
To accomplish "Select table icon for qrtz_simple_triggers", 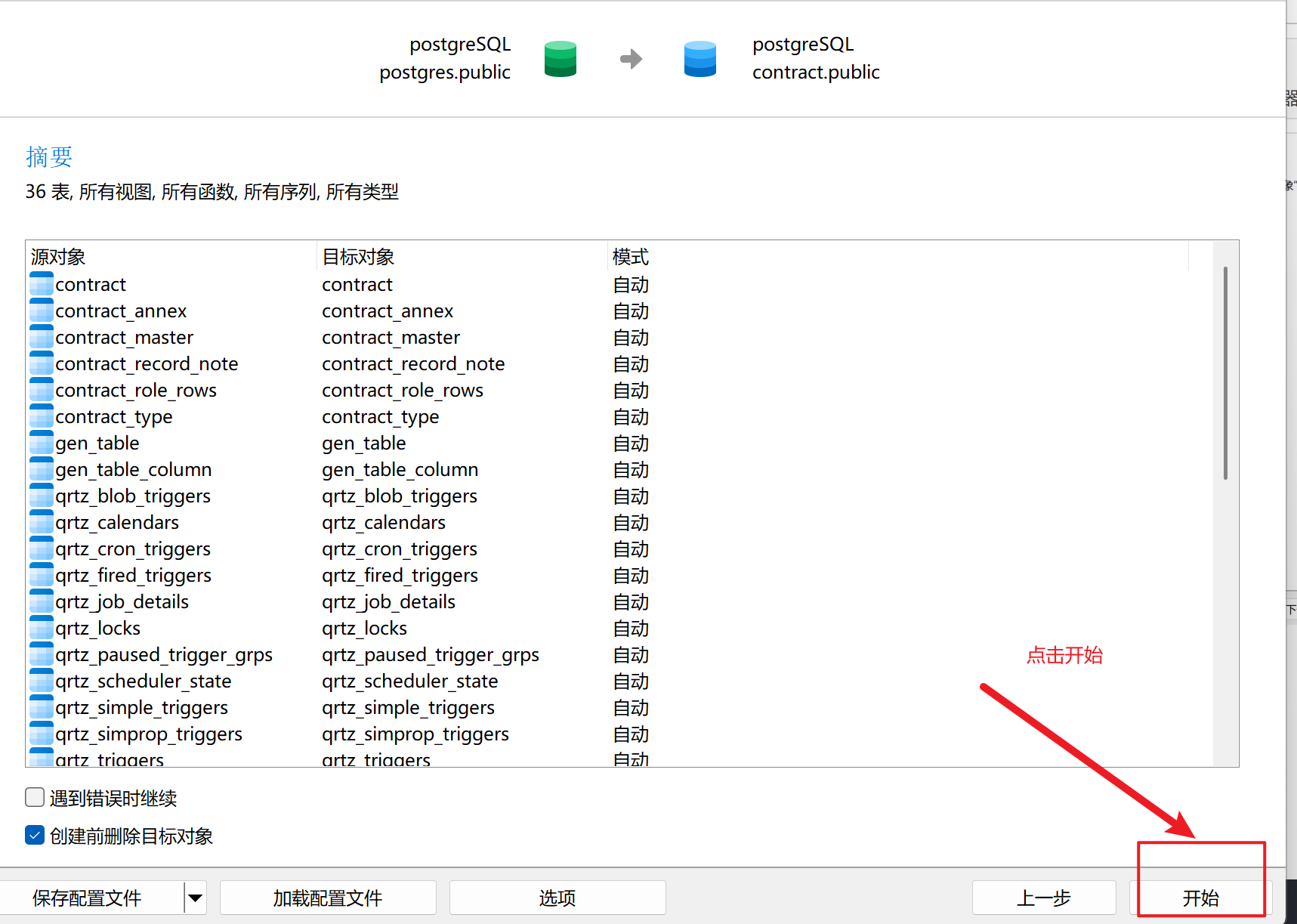I will coord(42,708).
